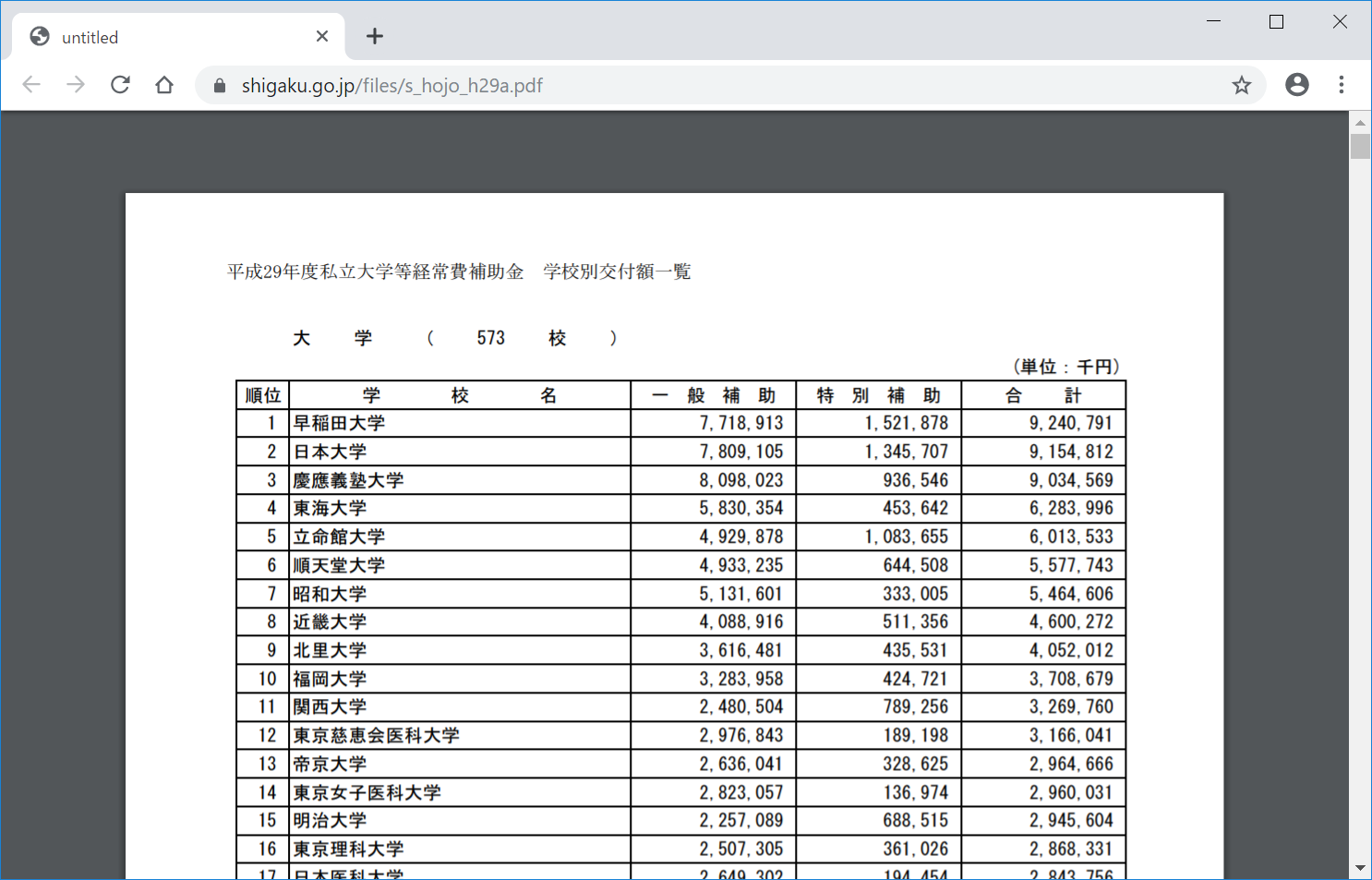Click the 一般補助 column header
Screen dimensions: 1372x880
pyautogui.click(x=714, y=395)
